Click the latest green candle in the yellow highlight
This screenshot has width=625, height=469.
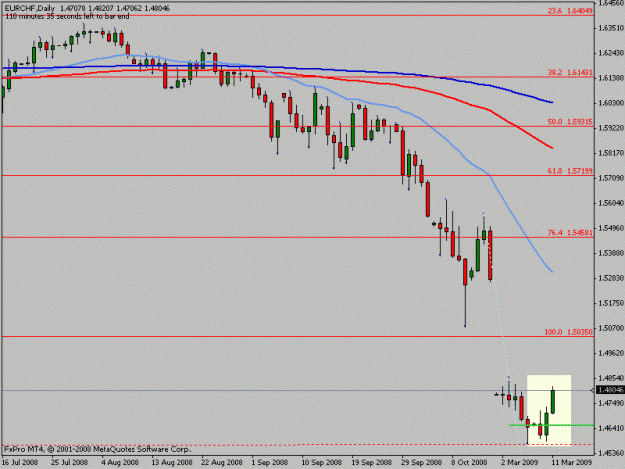pos(553,401)
